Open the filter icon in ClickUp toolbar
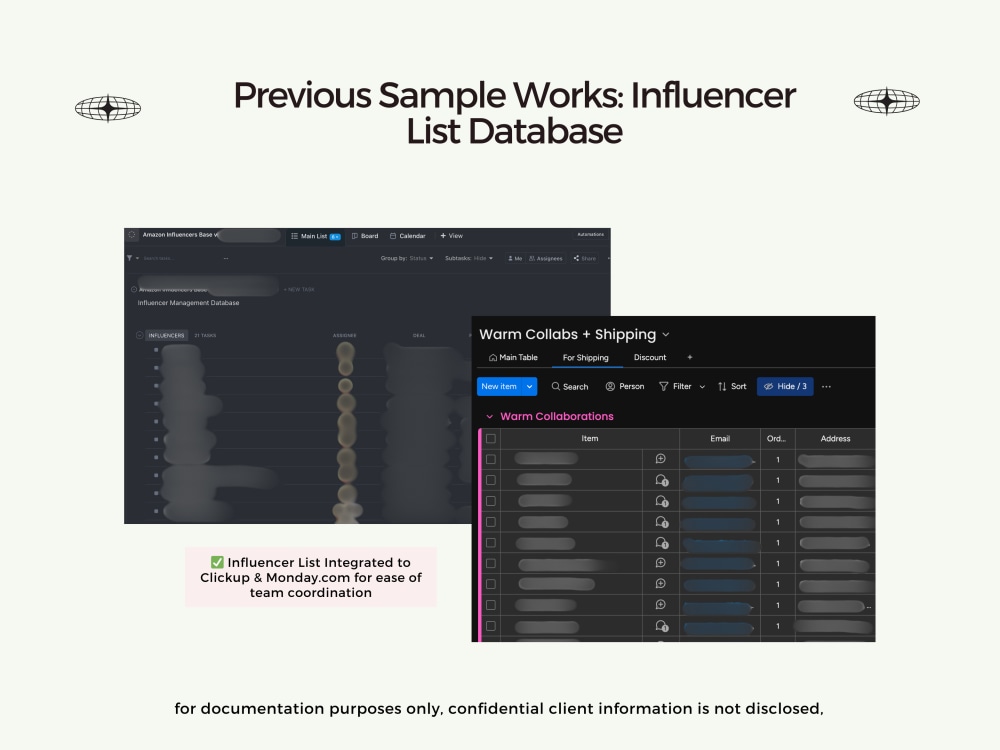This screenshot has height=750, width=1000. click(129, 258)
